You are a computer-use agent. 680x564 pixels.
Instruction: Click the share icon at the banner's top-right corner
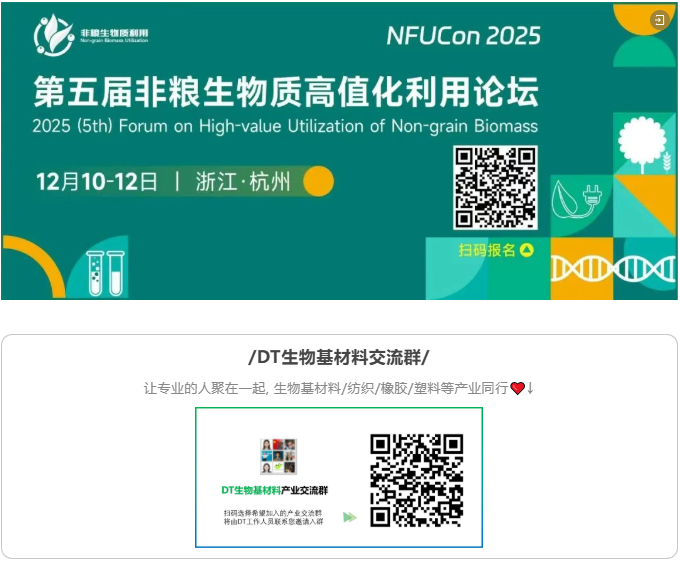[x=660, y=20]
